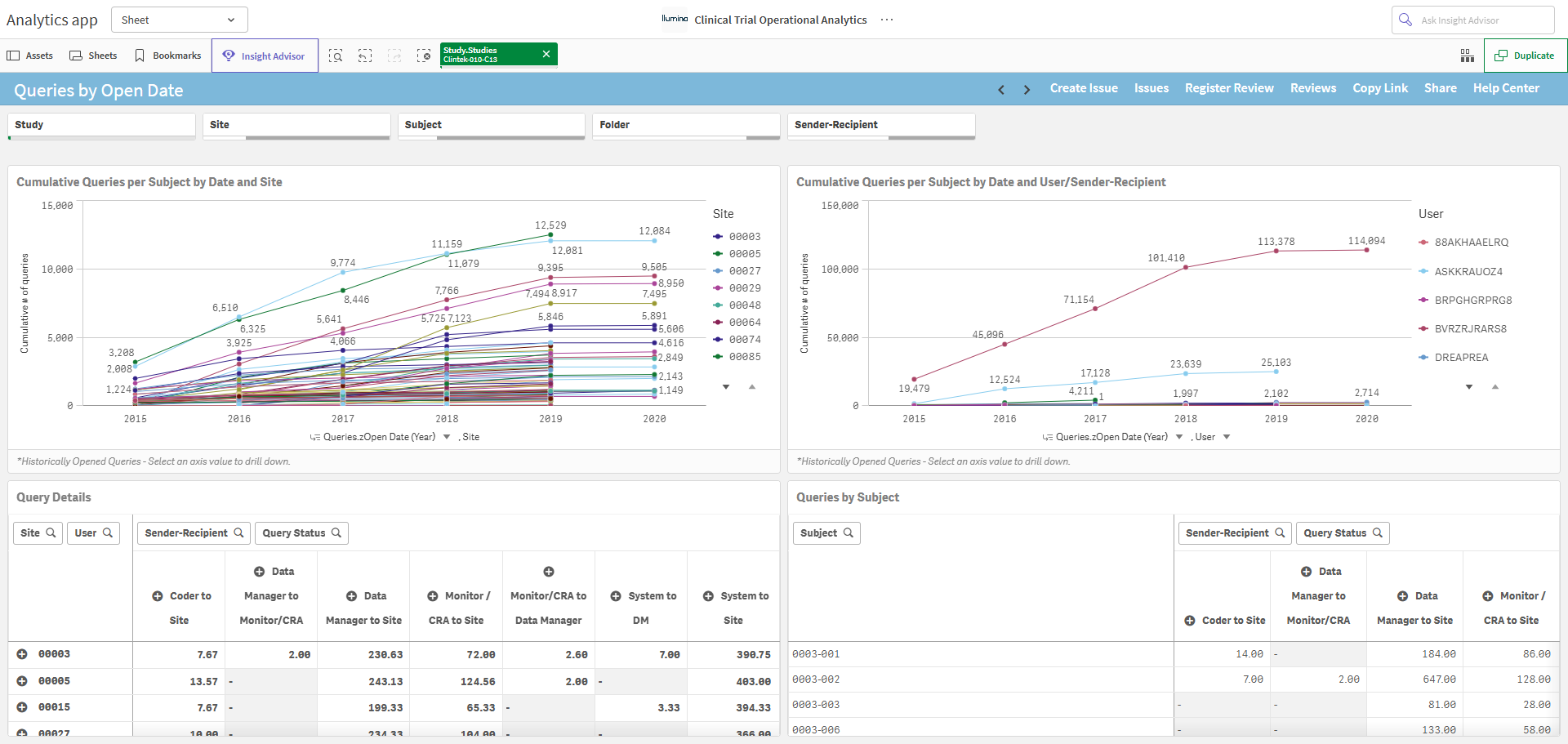Select site 00003 in legend
The image size is (1568, 744).
click(x=737, y=237)
